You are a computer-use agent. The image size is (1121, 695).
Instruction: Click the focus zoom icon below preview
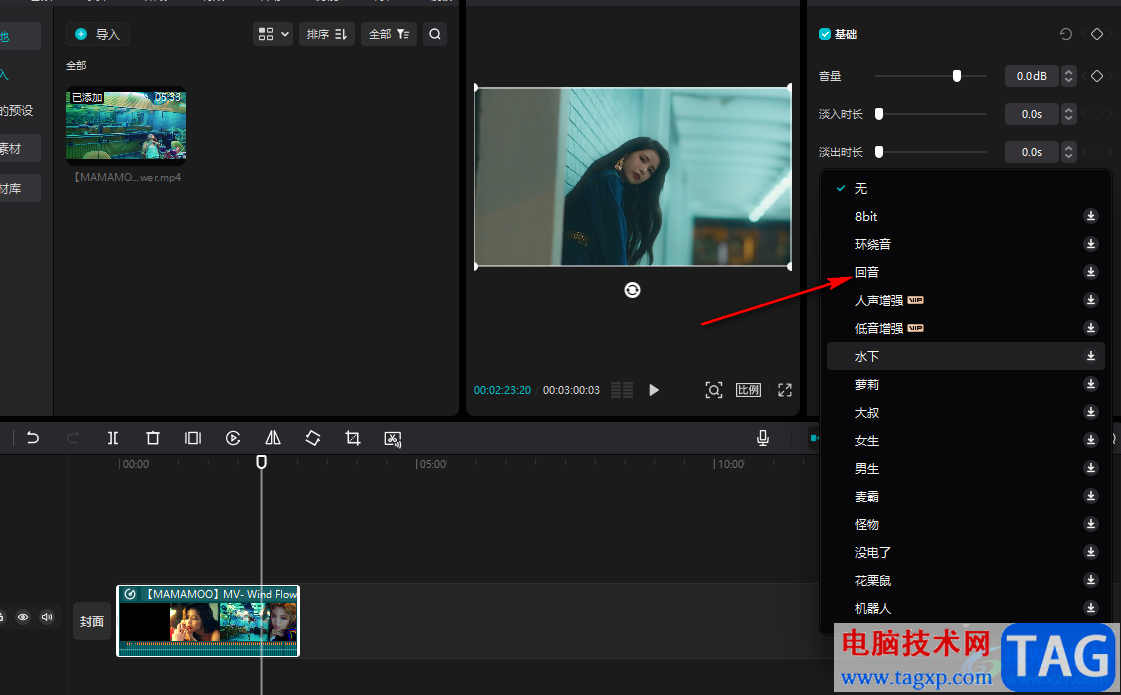click(x=713, y=390)
